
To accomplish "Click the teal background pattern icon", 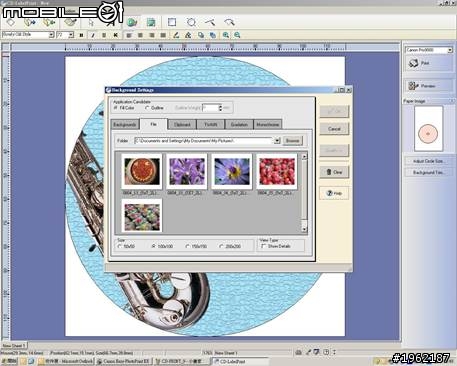I will tap(151, 22).
